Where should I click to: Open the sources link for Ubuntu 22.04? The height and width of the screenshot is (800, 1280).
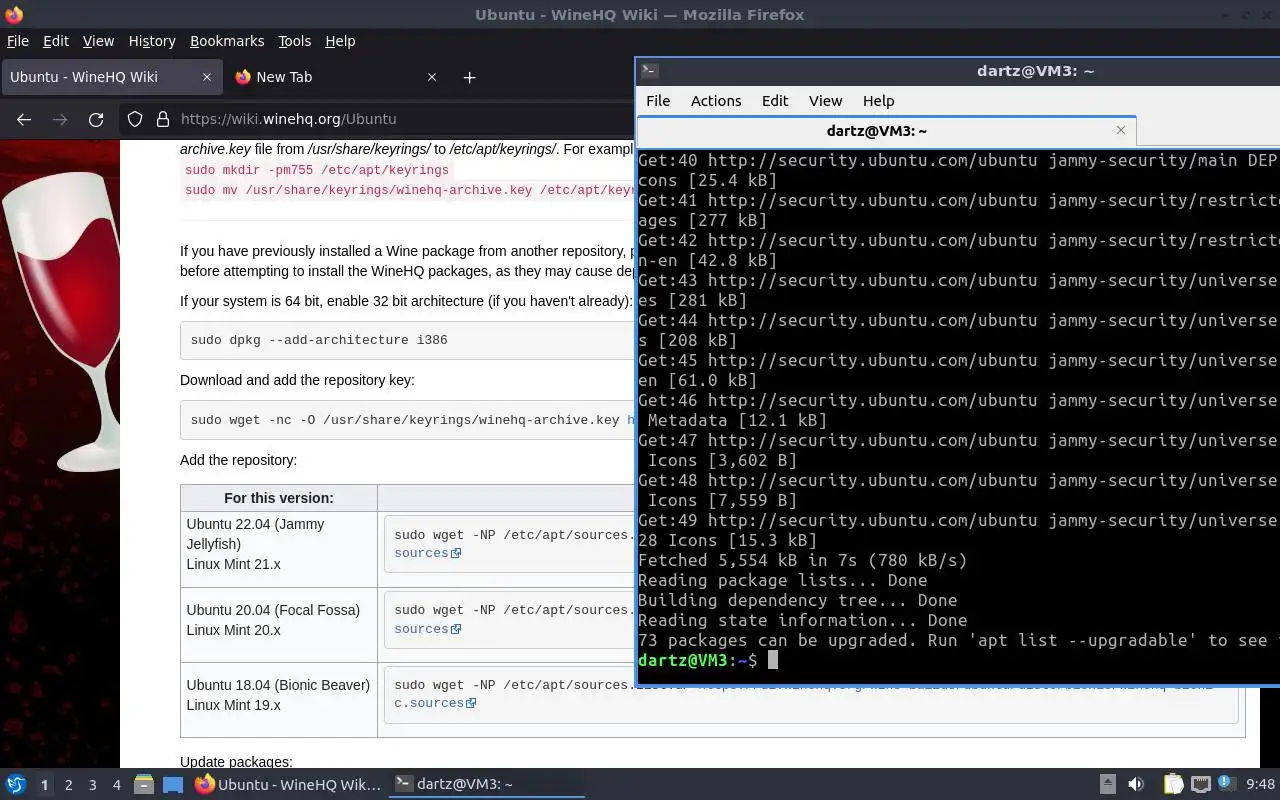(427, 553)
